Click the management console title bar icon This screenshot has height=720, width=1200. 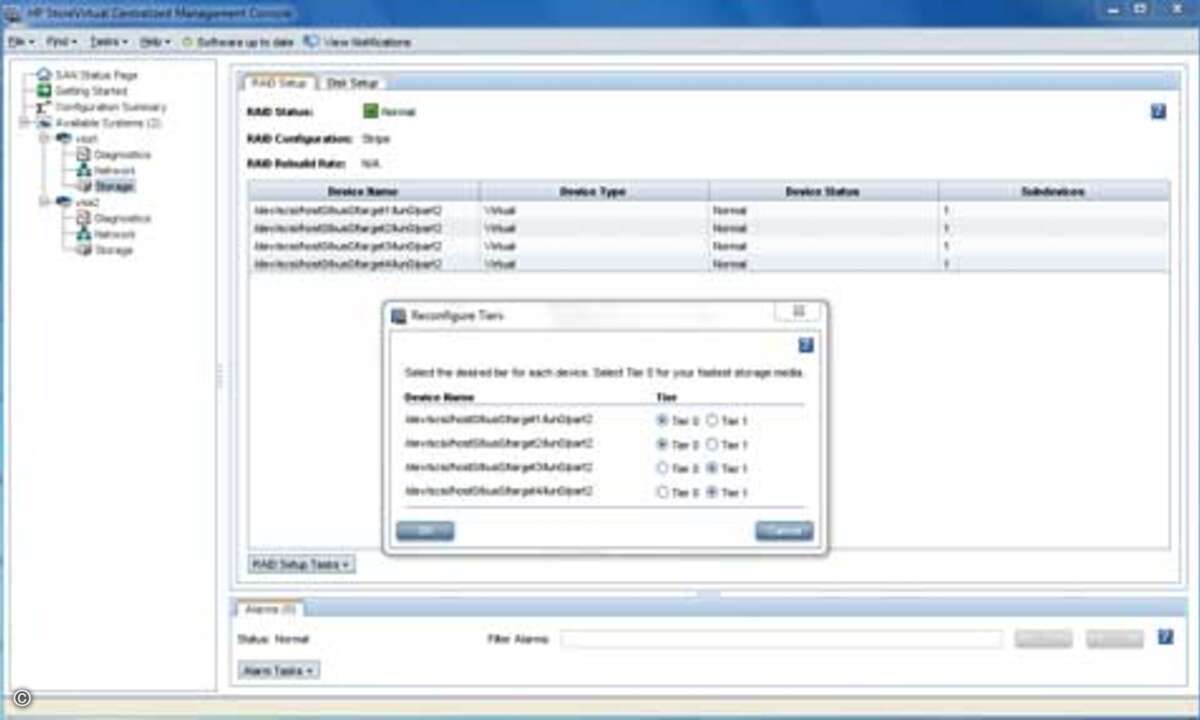pos(14,13)
